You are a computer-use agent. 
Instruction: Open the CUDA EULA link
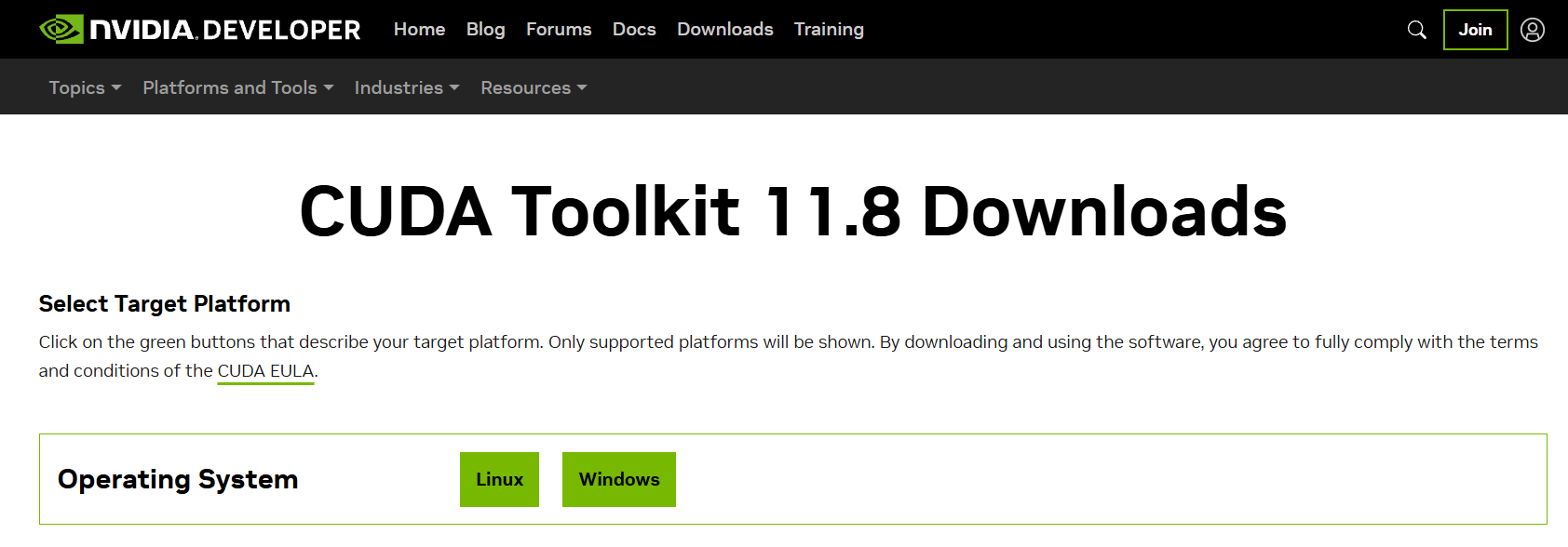click(265, 371)
